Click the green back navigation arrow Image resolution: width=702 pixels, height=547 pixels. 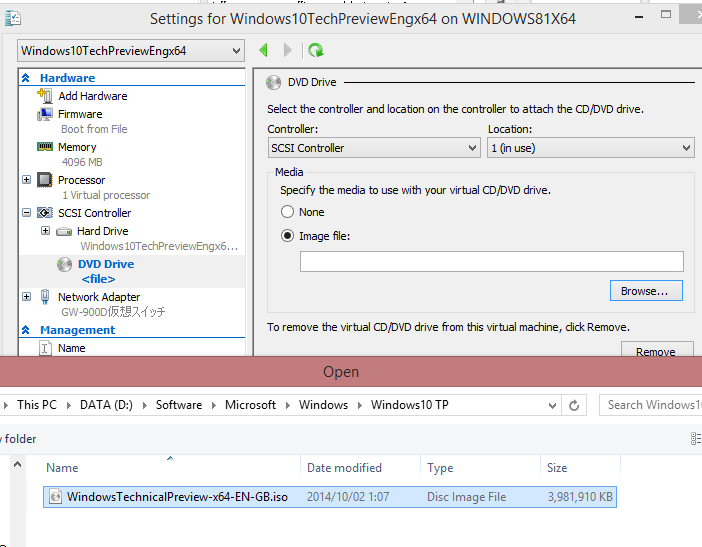tap(264, 50)
